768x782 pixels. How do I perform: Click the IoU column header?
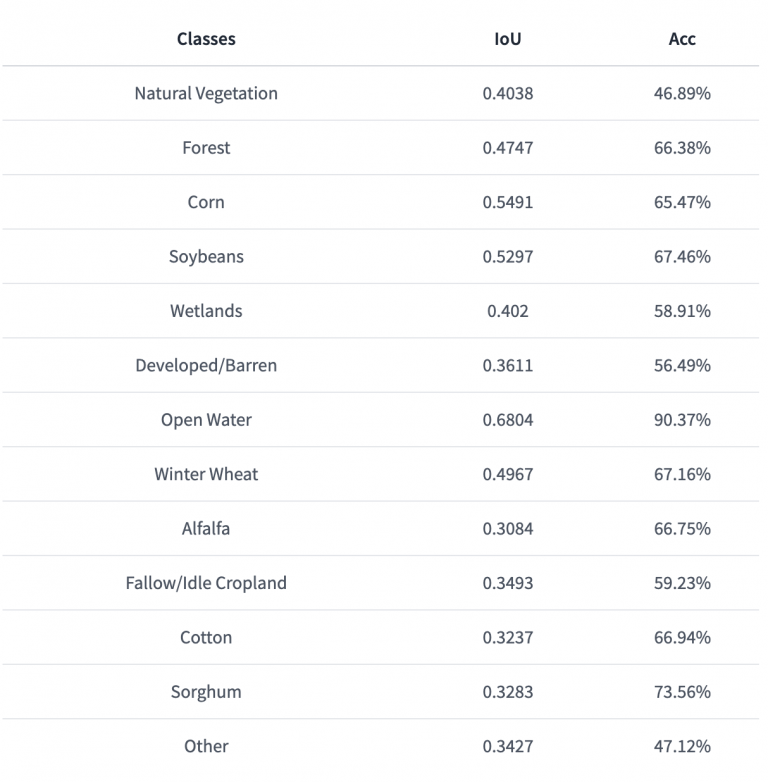point(508,39)
